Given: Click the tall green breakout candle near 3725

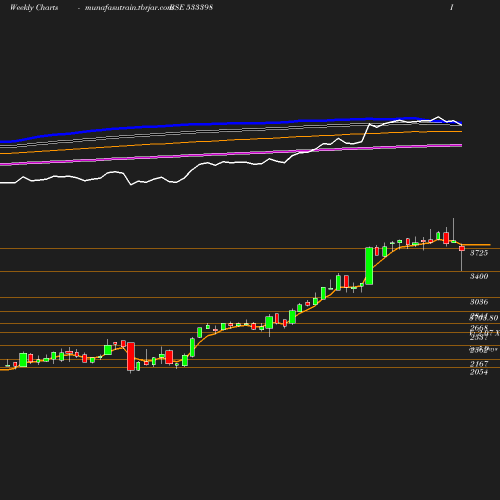Looking at the screenshot, I should tap(369, 266).
